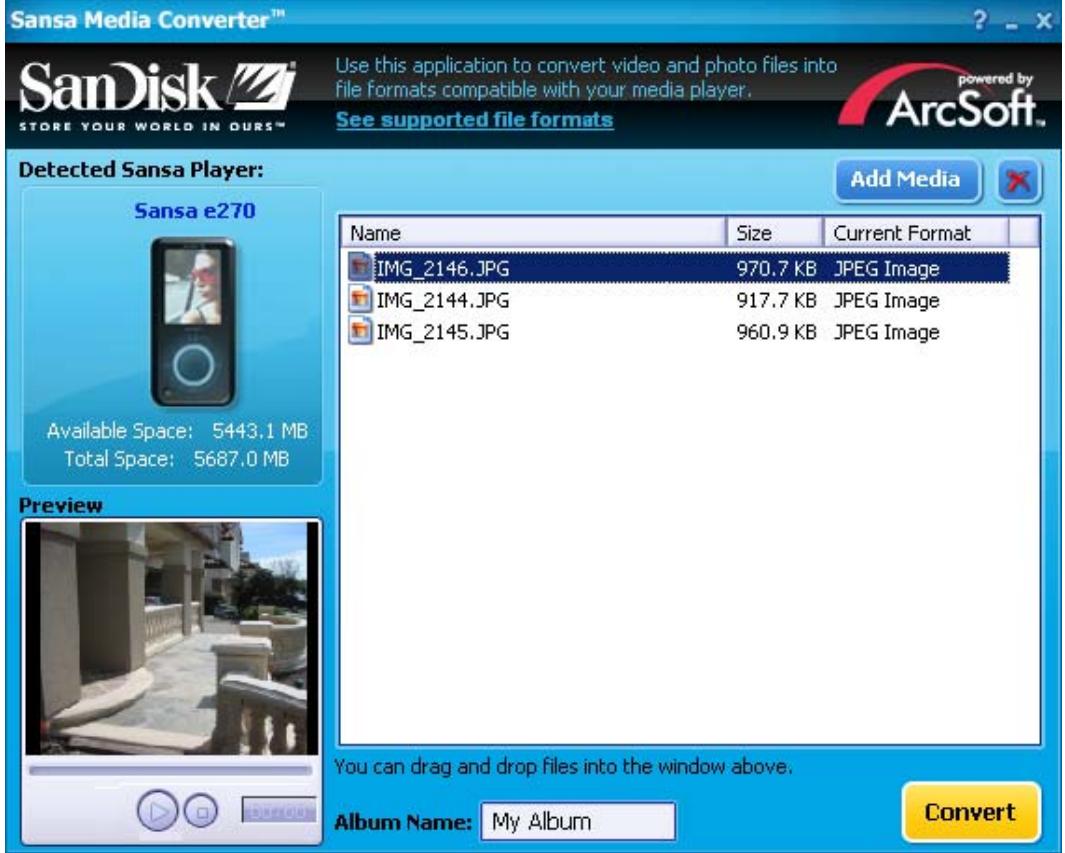Click the IMG_2144.JPG file icon

click(360, 299)
